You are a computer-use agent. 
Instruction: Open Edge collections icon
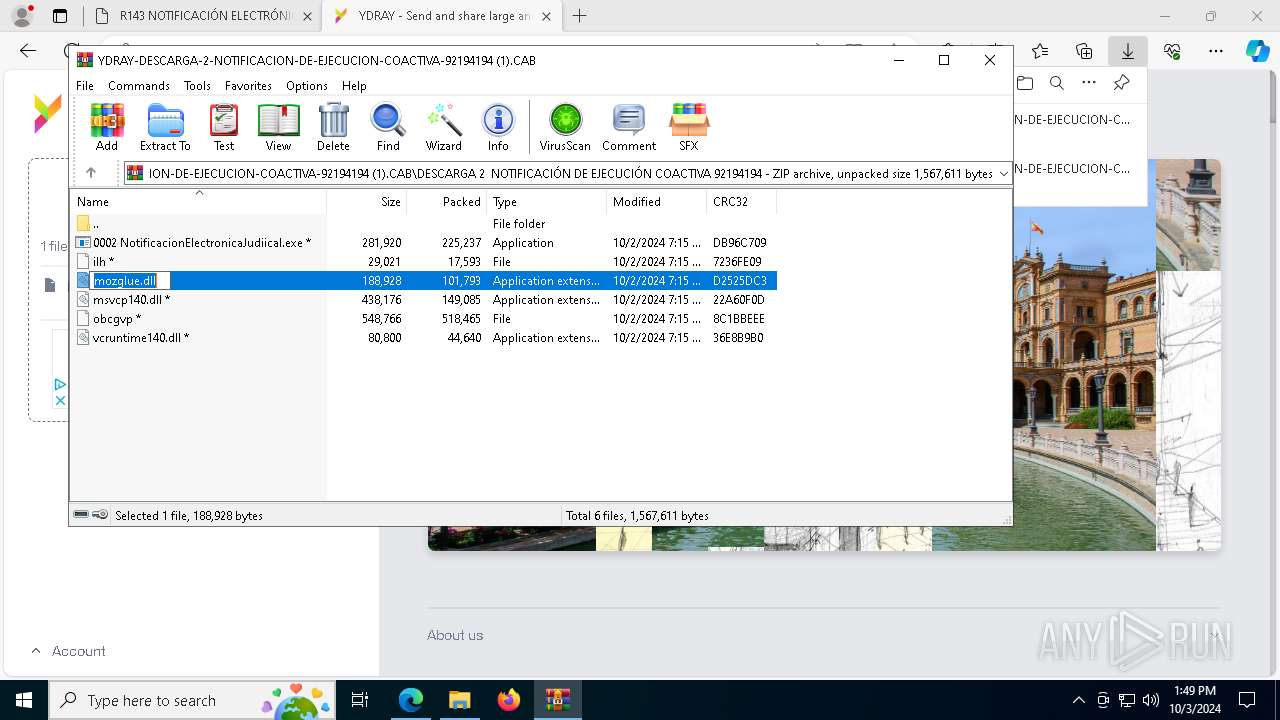[1084, 51]
